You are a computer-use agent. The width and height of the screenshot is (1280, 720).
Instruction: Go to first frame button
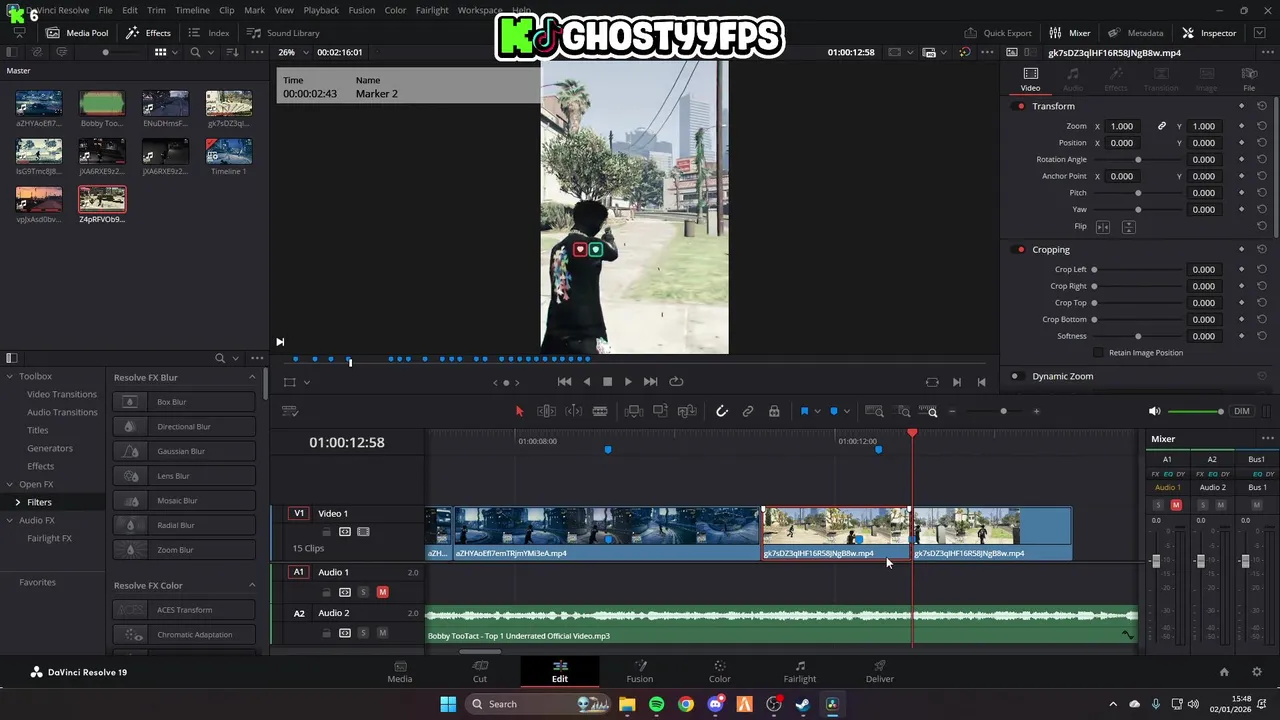click(564, 381)
